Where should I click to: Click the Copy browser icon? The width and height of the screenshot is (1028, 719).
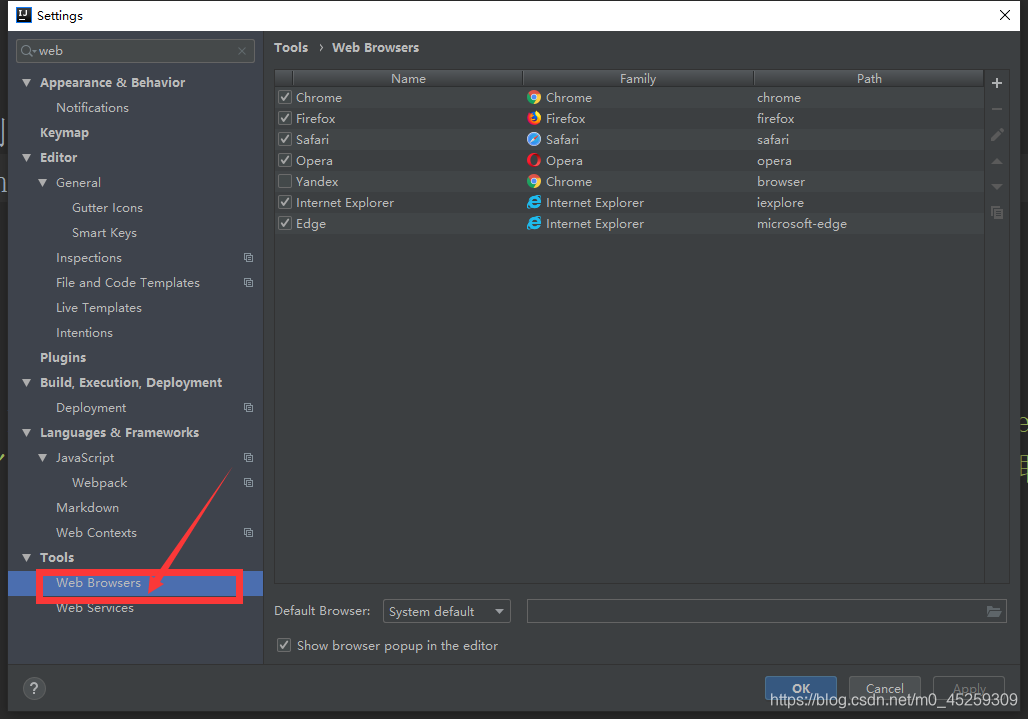point(997,212)
